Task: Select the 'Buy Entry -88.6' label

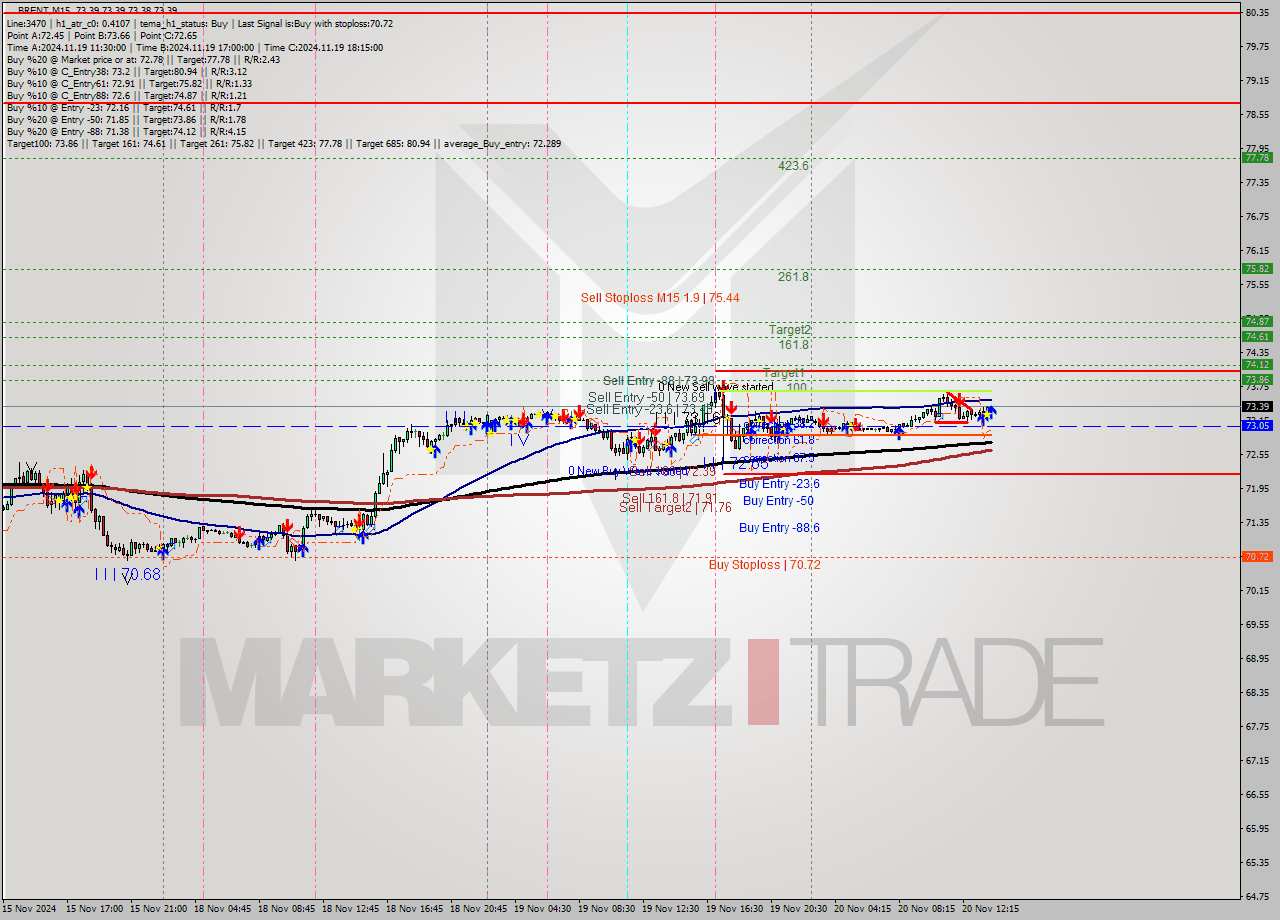Action: coord(779,528)
